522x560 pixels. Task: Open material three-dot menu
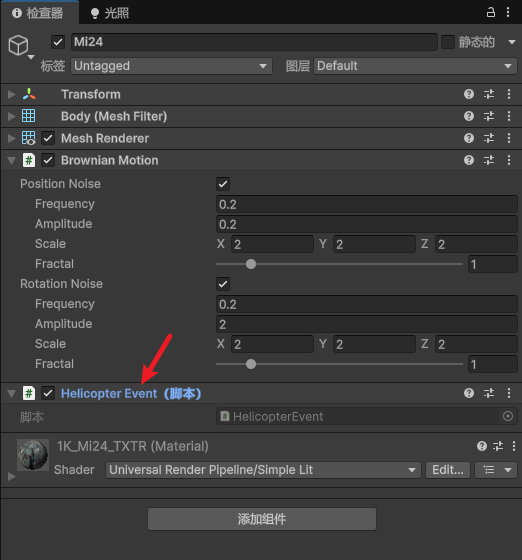(514, 446)
